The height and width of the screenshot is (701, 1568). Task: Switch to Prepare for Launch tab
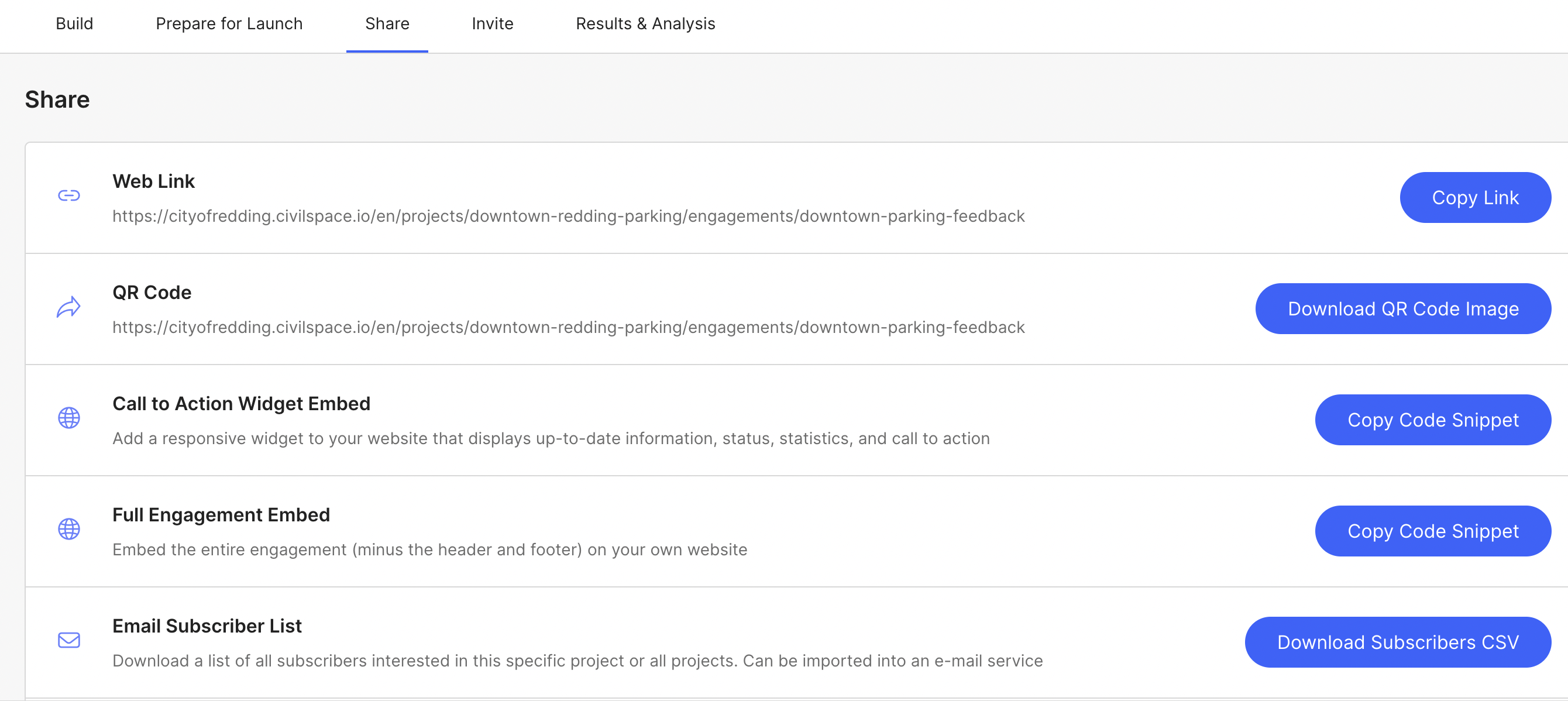click(229, 24)
